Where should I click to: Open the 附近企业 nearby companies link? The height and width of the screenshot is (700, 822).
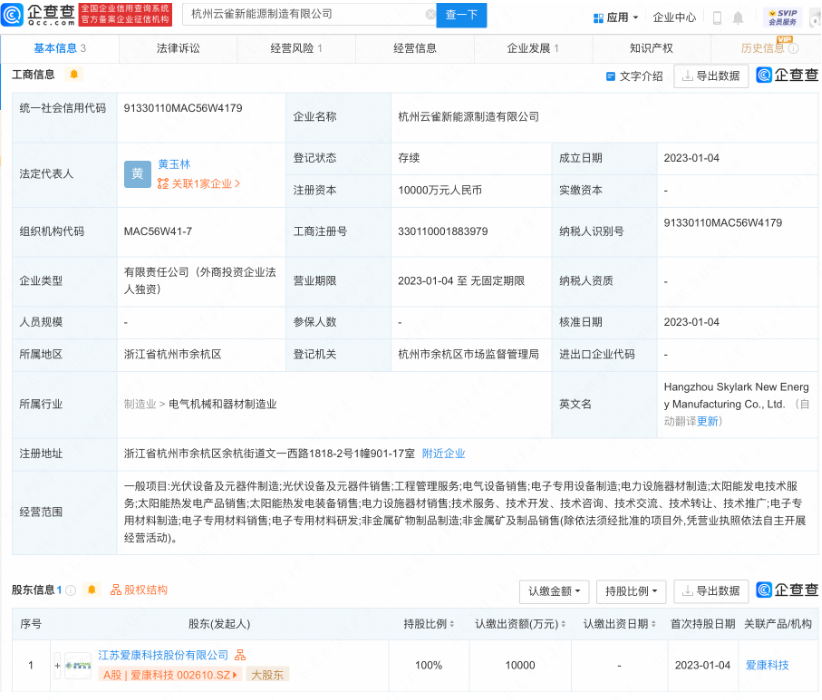pyautogui.click(x=443, y=453)
